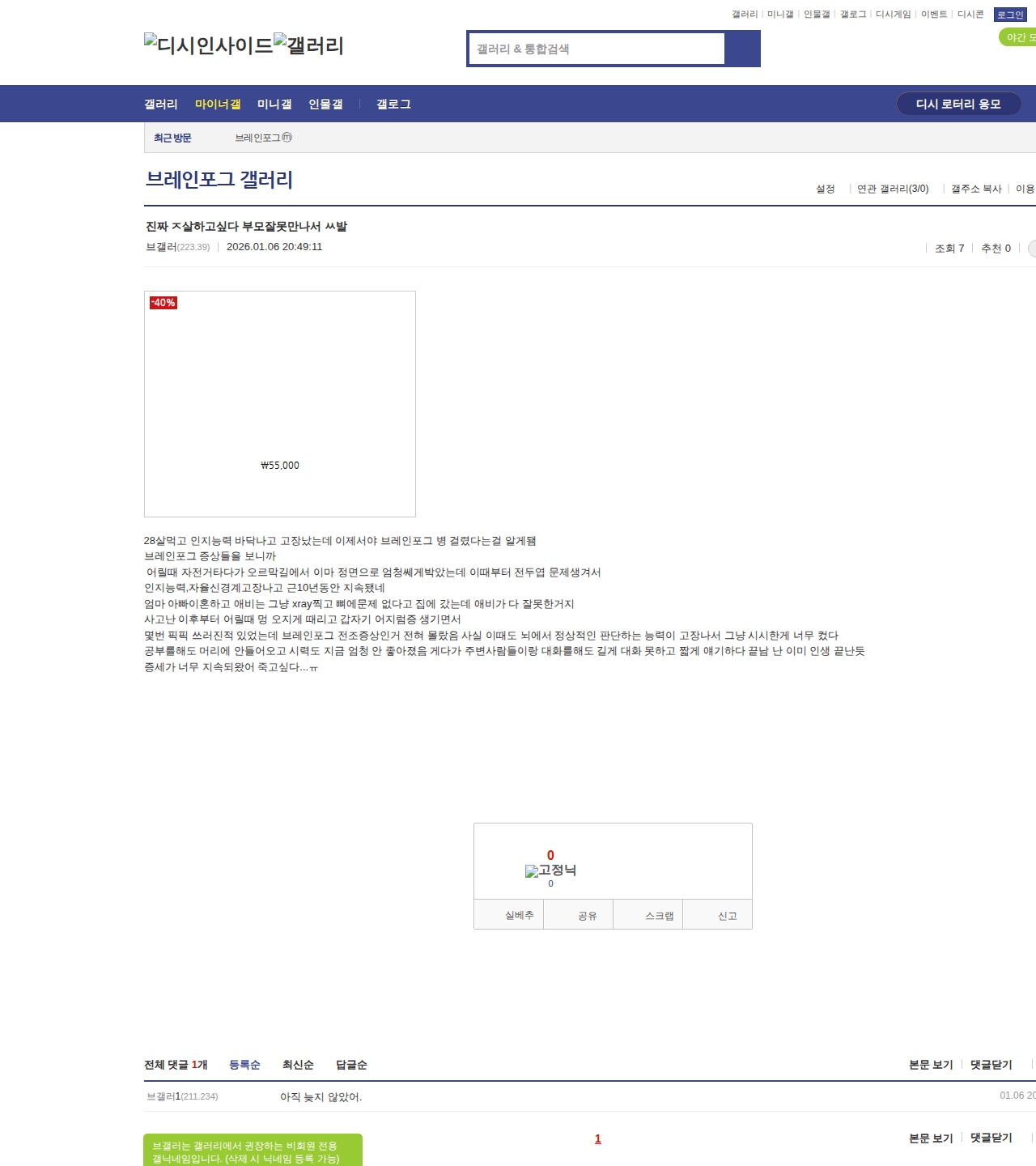Click 본문 보기 beside the page number
Screen dimensions: 1036x1166
[x=931, y=1138]
